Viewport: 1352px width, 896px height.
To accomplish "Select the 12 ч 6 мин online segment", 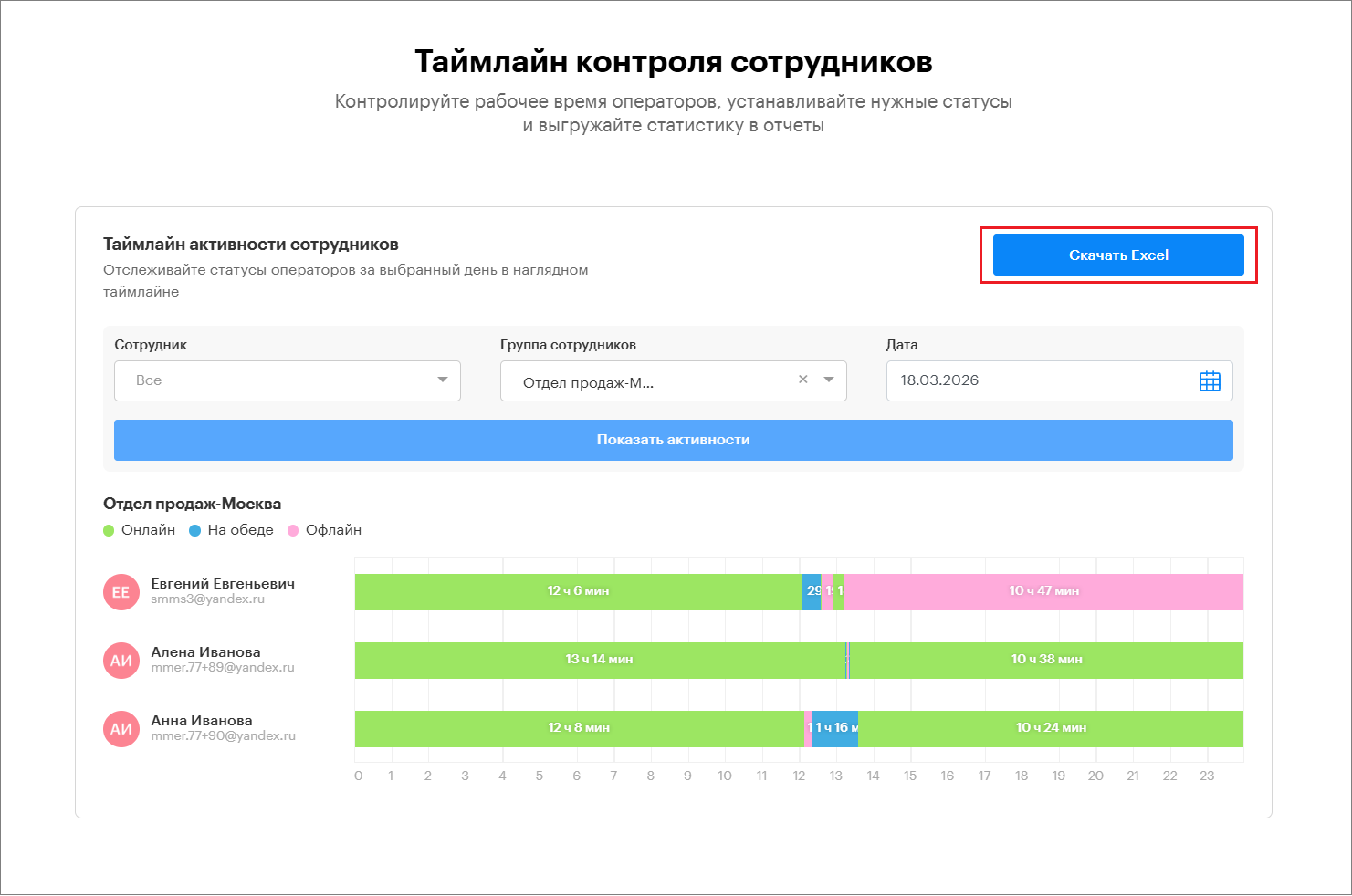I will point(578,591).
